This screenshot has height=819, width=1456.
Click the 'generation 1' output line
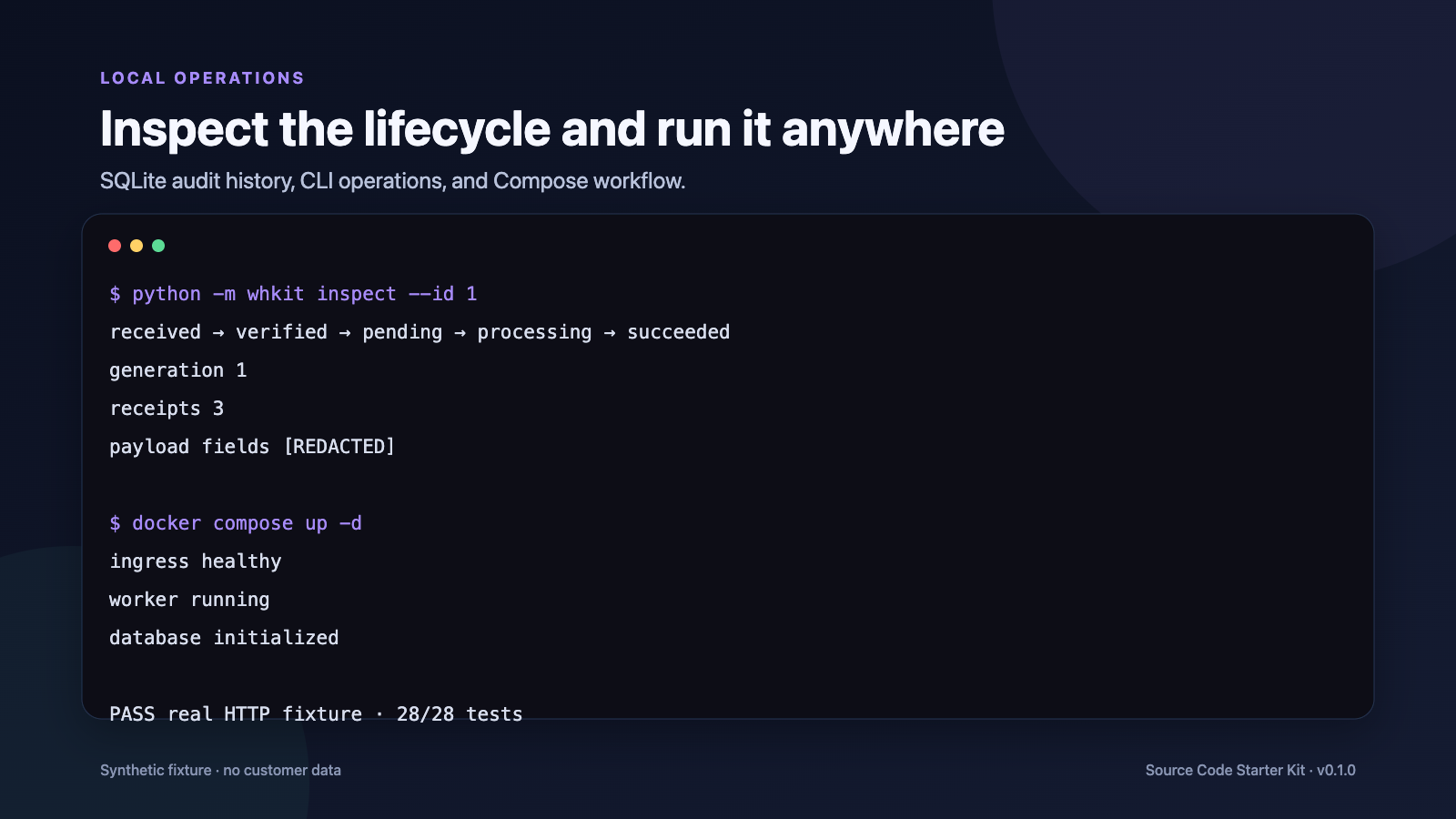tap(178, 371)
